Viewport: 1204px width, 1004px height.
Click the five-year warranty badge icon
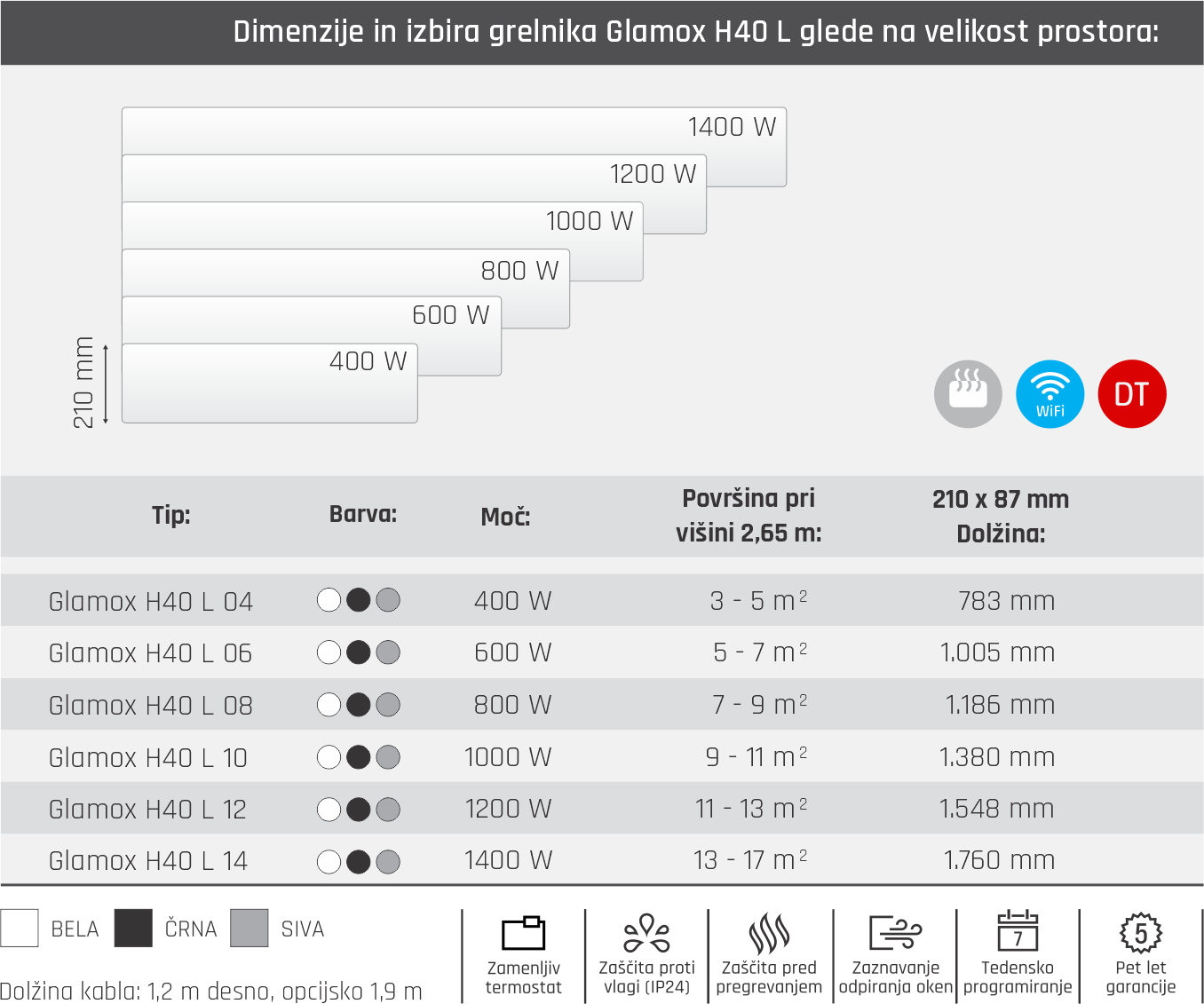click(x=1141, y=933)
